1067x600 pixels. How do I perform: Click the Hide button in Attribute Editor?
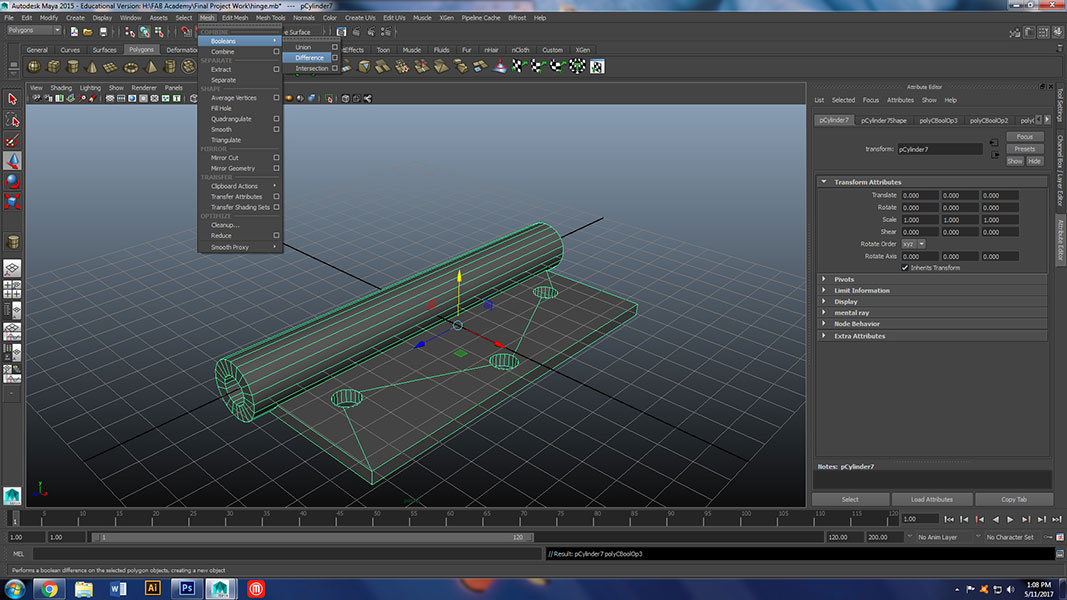pos(1034,161)
